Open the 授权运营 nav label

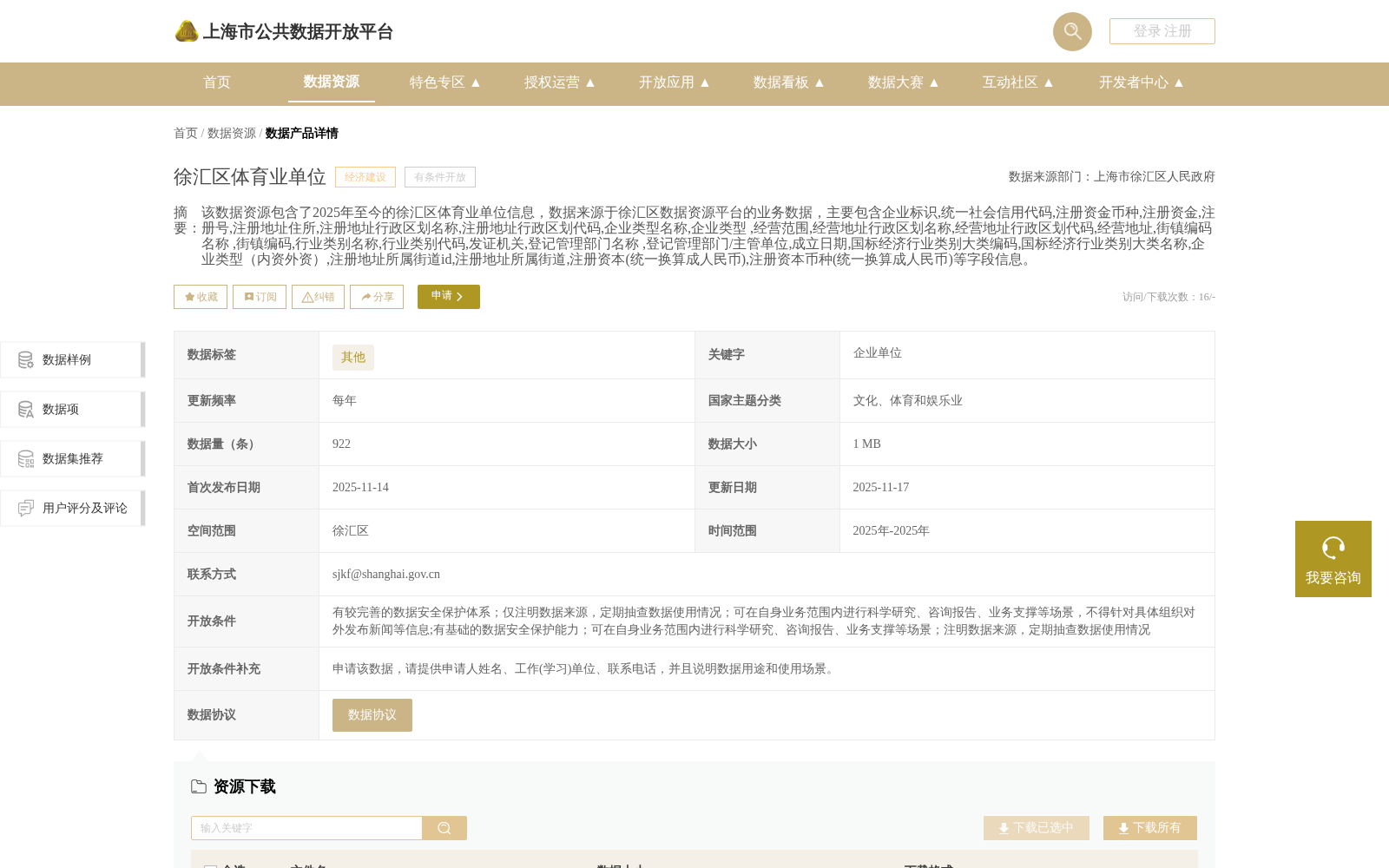click(x=552, y=82)
